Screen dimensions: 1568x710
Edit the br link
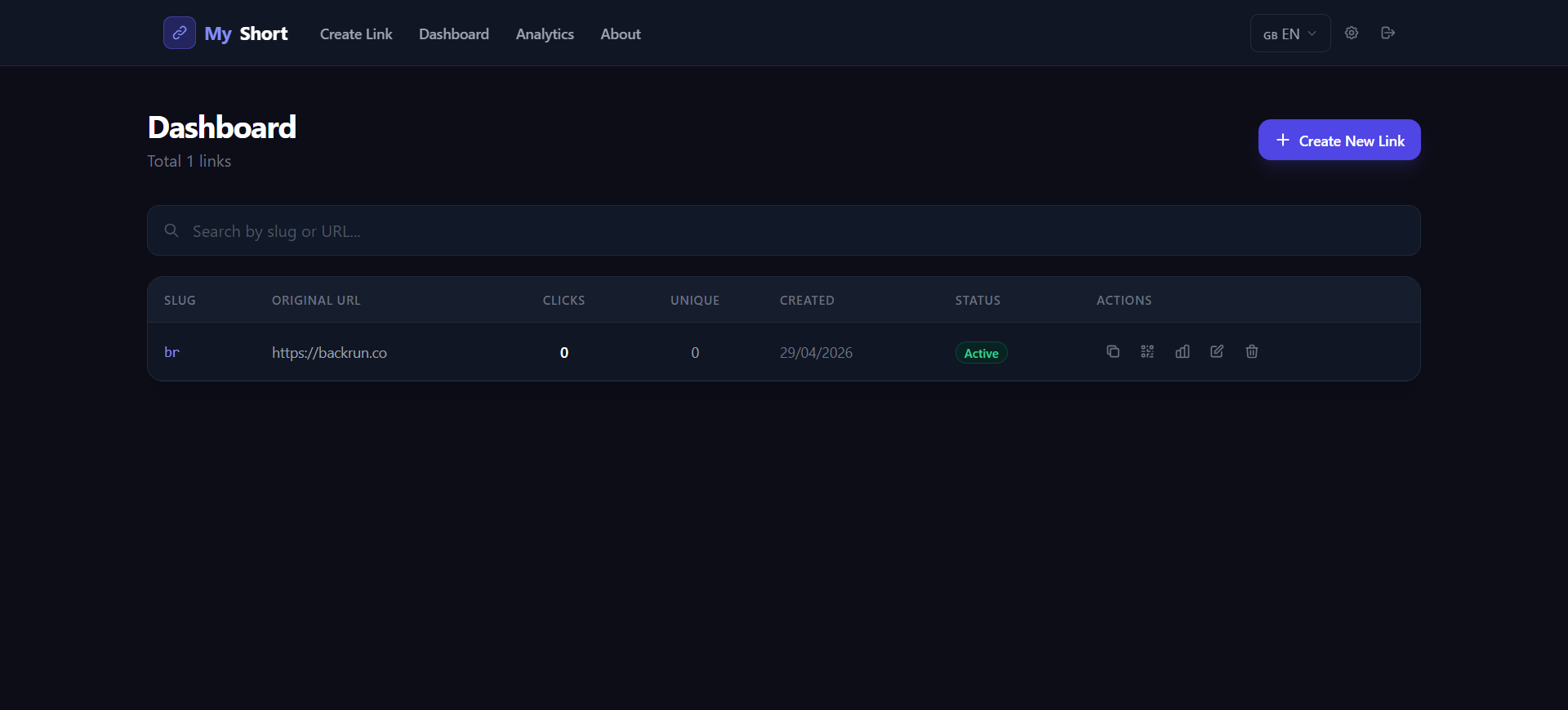(x=1217, y=351)
